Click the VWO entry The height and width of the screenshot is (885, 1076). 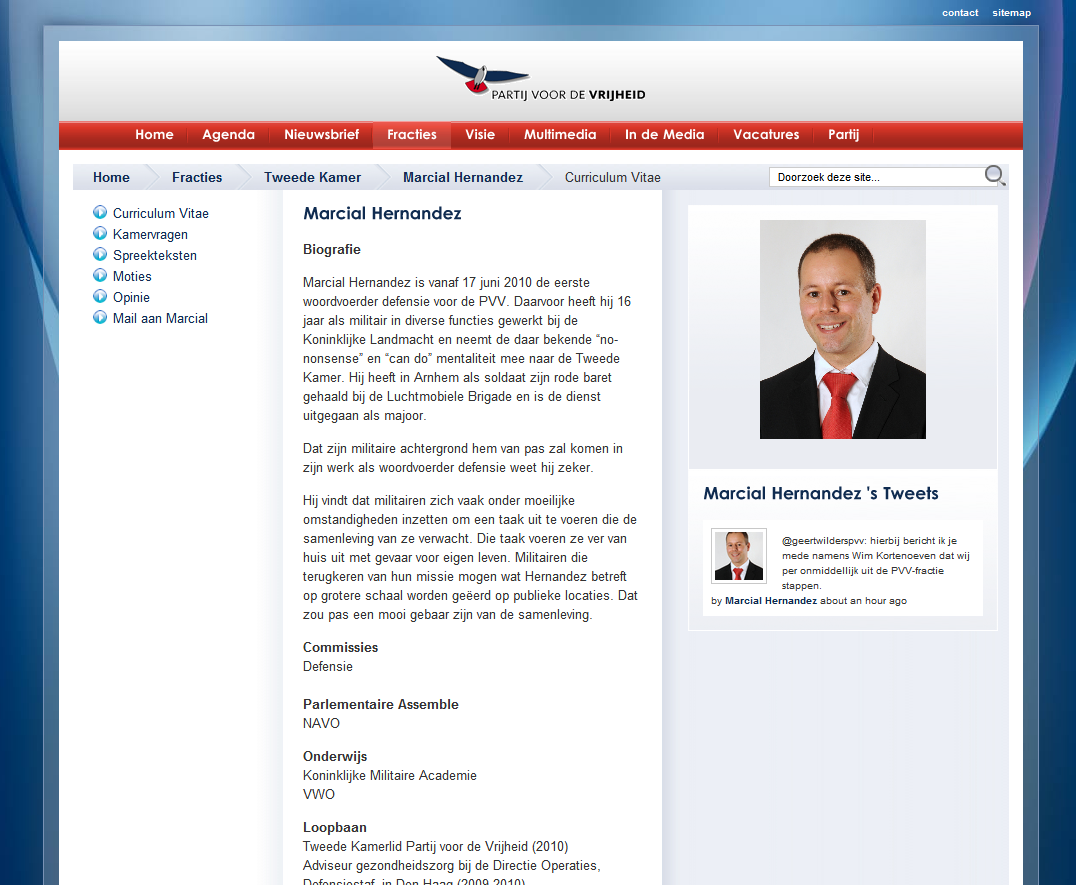[319, 794]
